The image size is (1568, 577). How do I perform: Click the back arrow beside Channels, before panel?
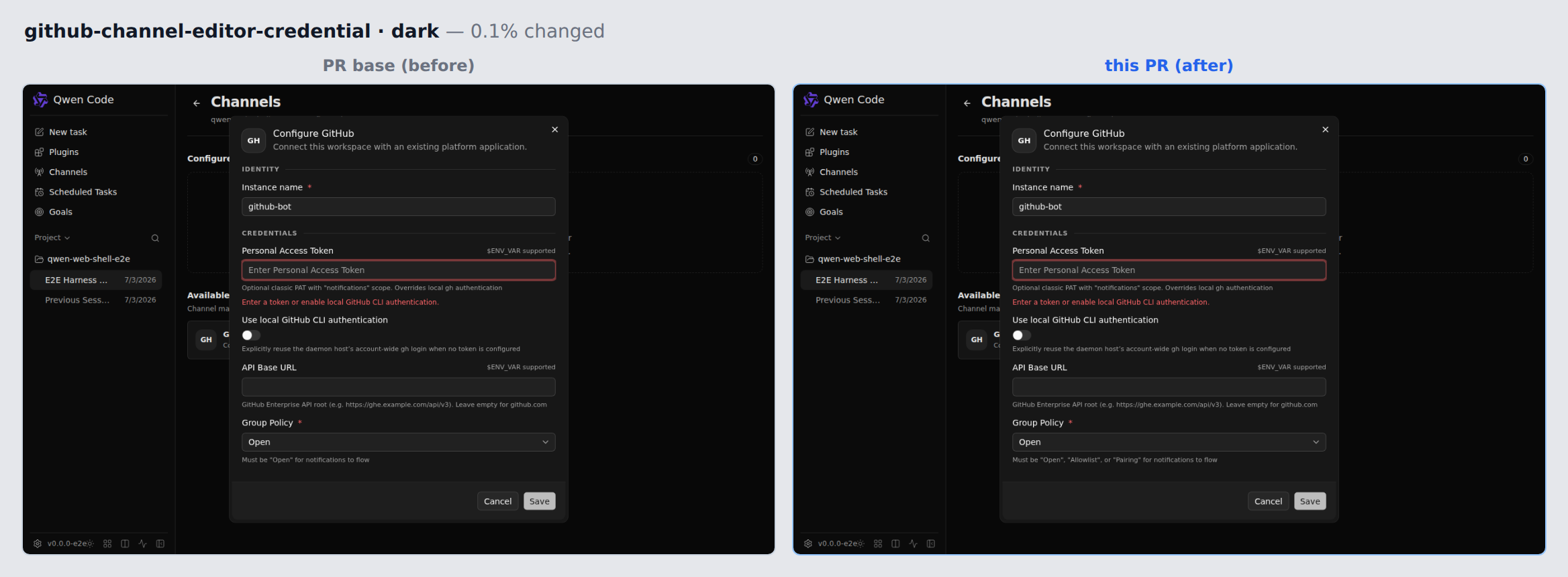197,103
